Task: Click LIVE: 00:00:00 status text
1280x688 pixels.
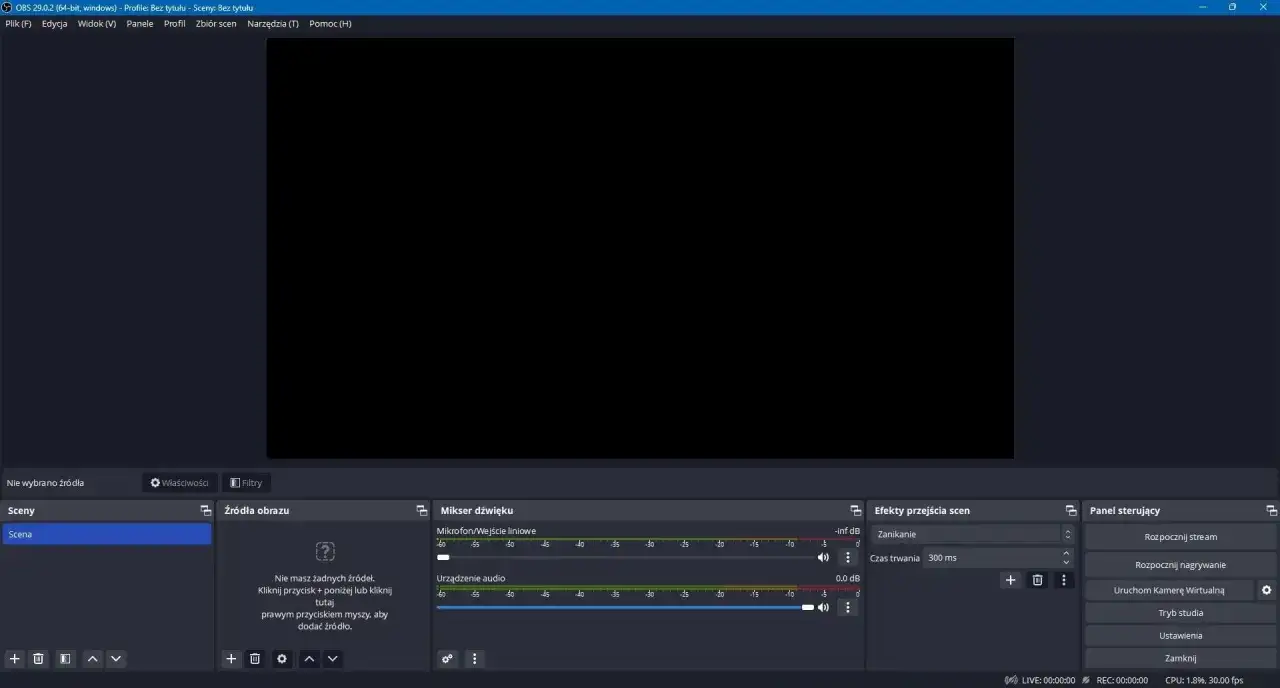Action: click(1048, 680)
